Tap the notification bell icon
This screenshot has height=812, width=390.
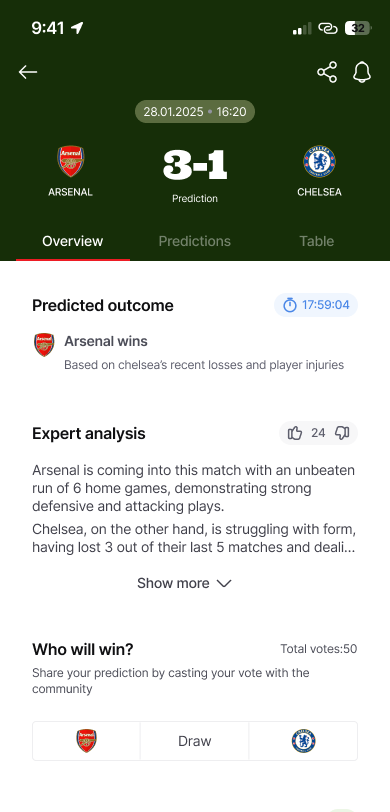(x=362, y=72)
